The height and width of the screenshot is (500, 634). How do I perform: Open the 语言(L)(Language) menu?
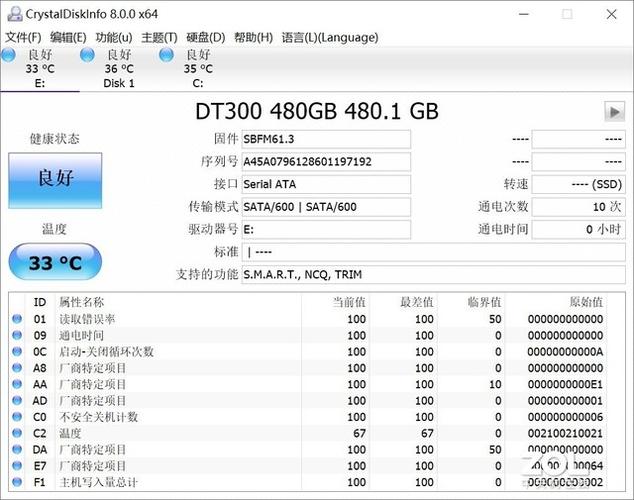click(x=330, y=37)
